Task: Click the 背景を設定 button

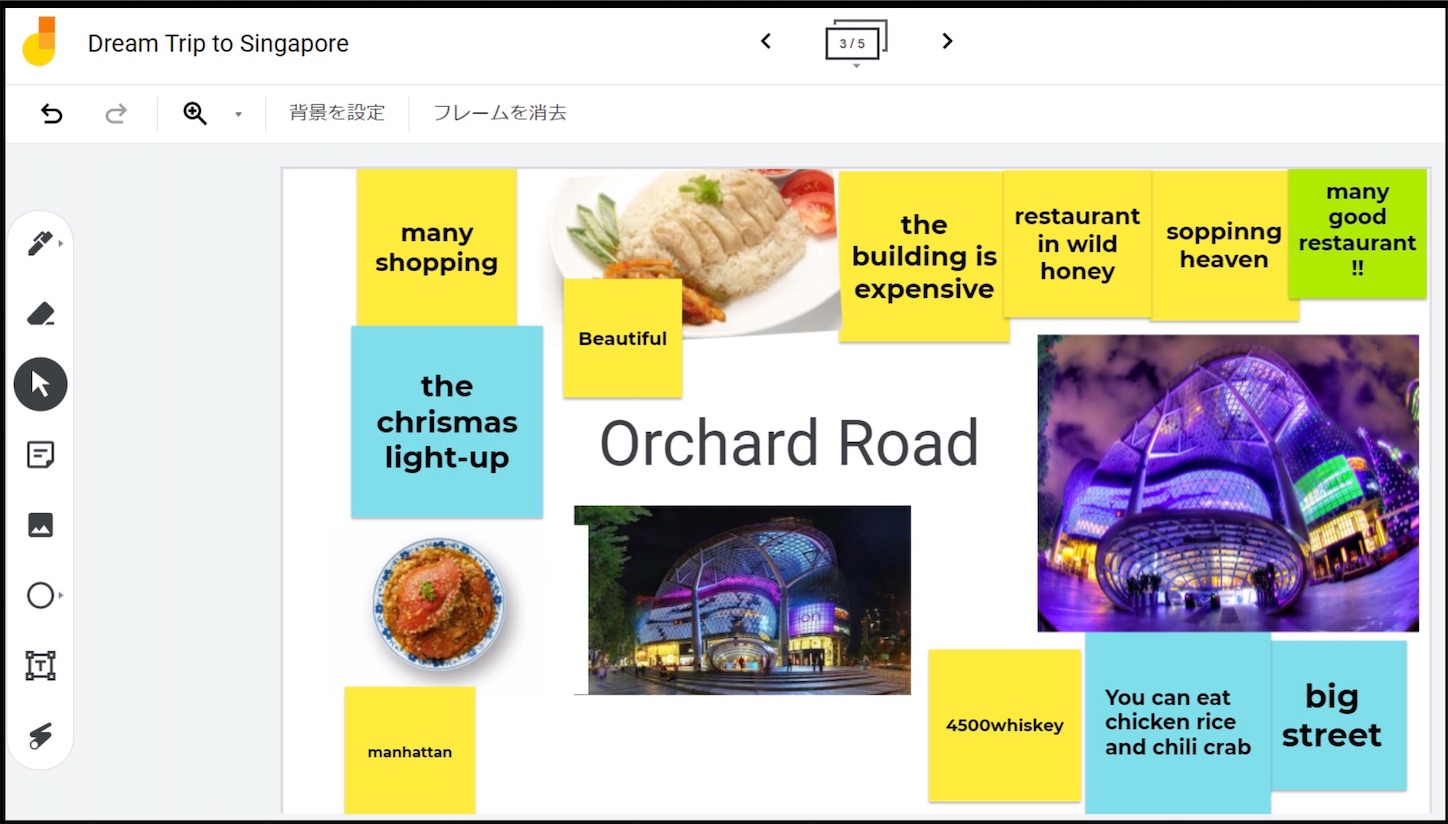Action: [x=337, y=113]
